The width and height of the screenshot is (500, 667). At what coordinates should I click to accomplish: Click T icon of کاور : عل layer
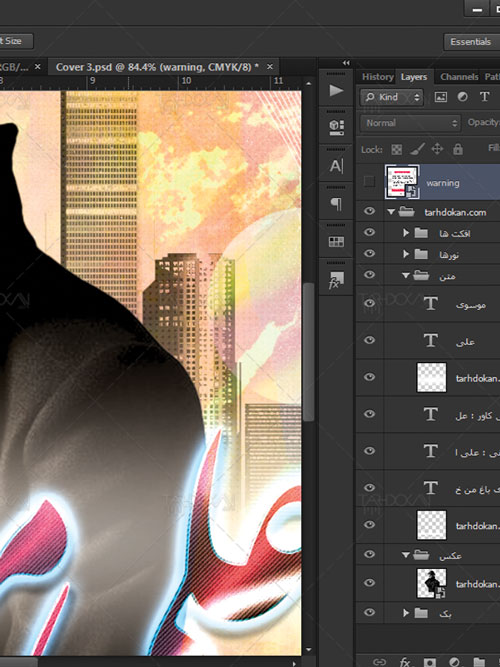coord(431,414)
